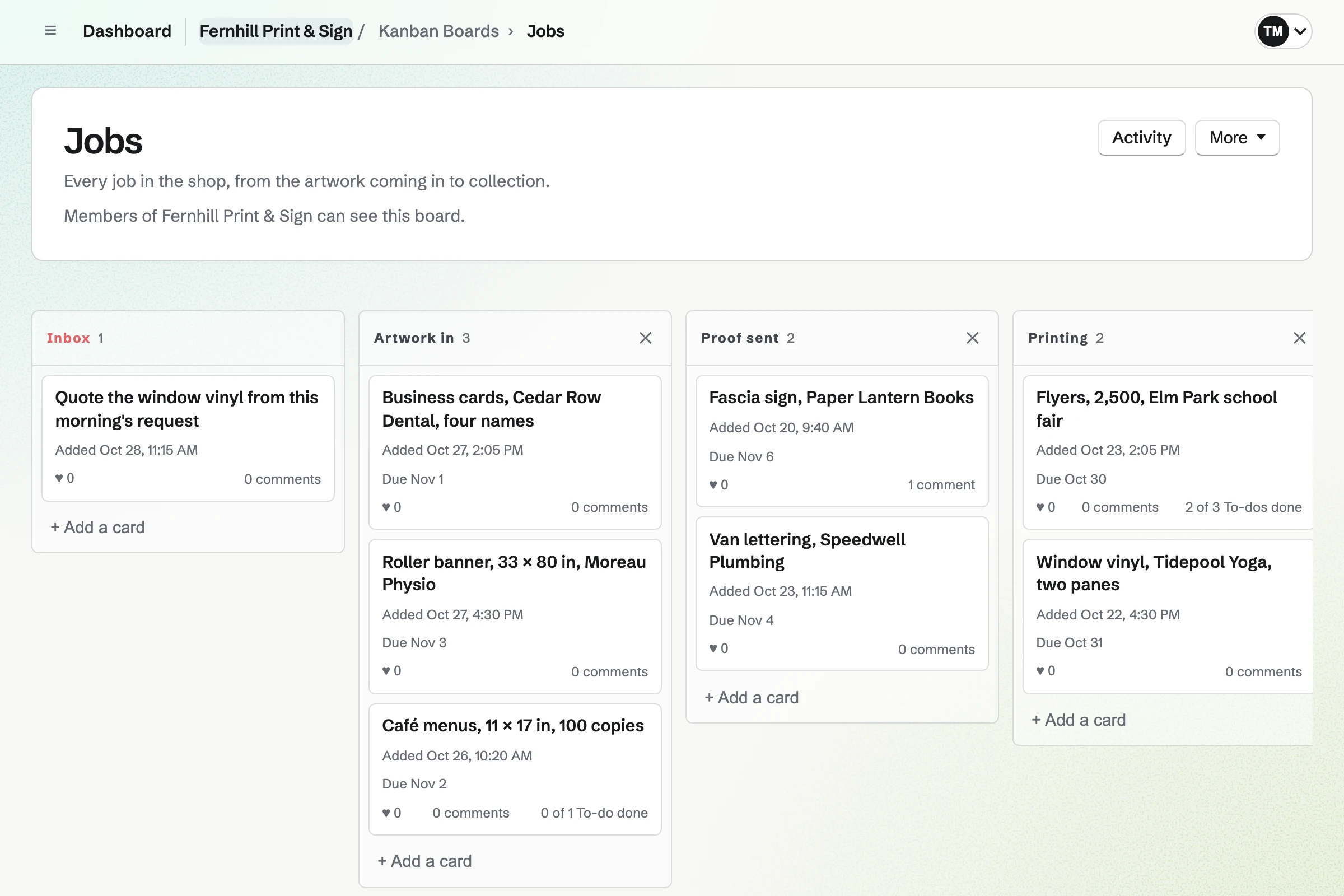Select the Artwork in column title
Image resolution: width=1344 pixels, height=896 pixels.
[x=414, y=338]
